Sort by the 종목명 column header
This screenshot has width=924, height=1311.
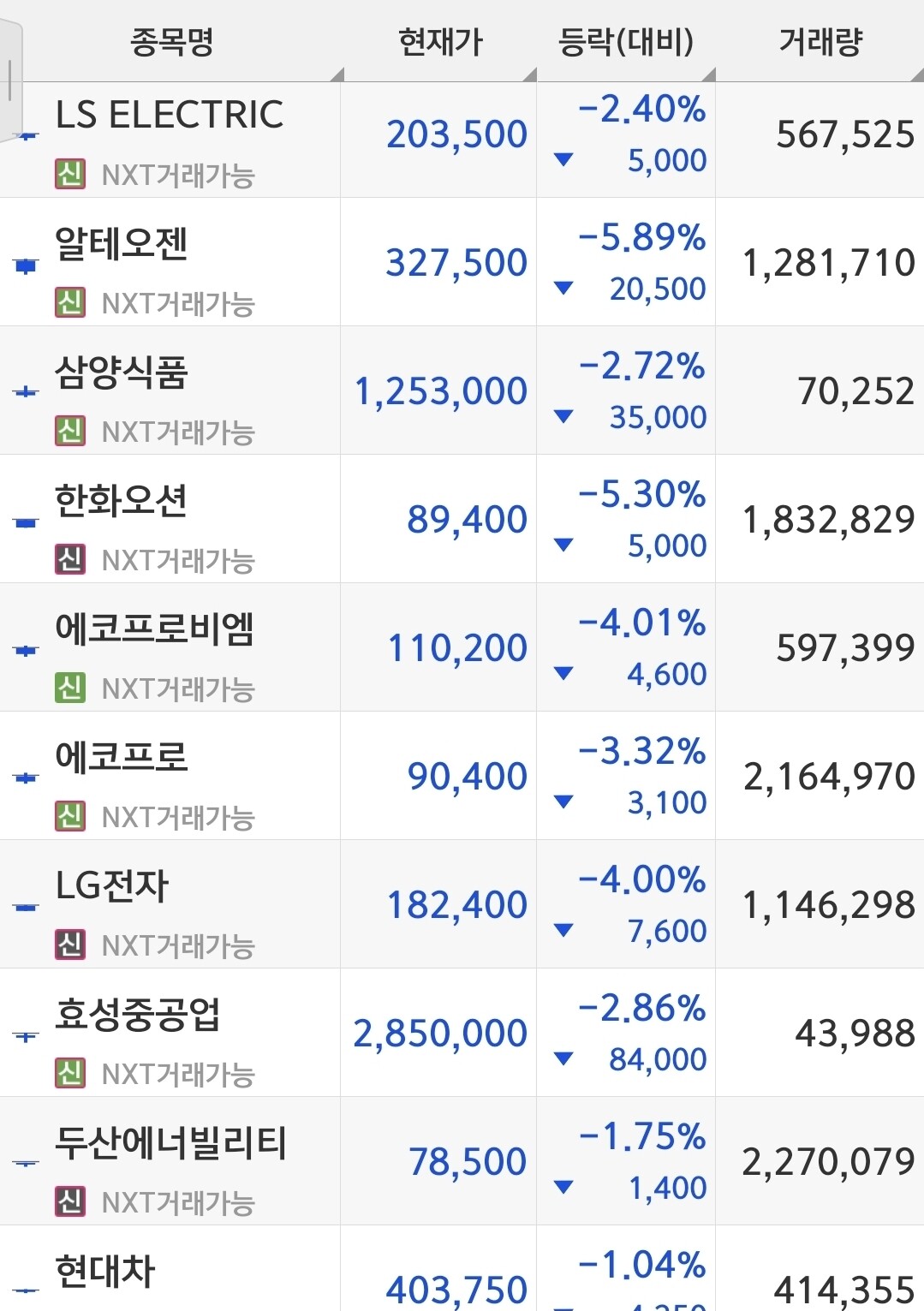172,41
